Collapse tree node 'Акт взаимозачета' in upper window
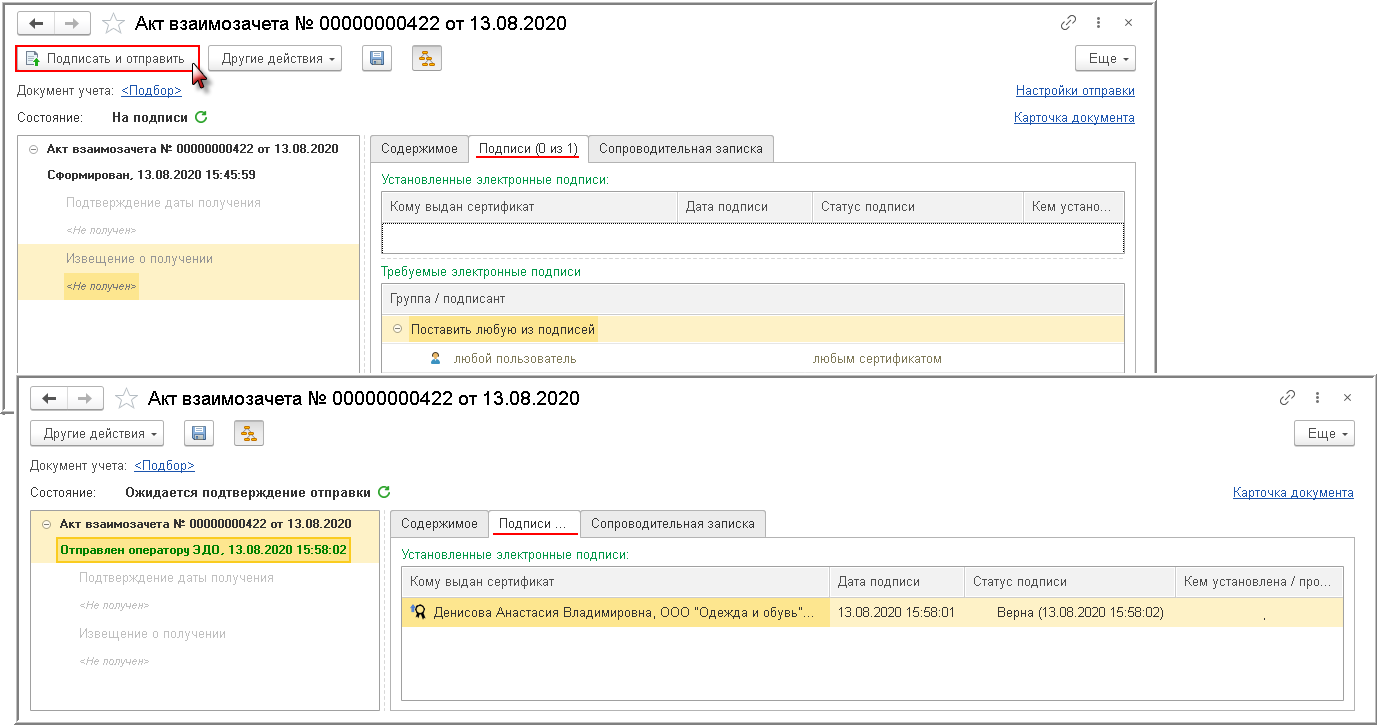1377x727 pixels. [x=34, y=149]
